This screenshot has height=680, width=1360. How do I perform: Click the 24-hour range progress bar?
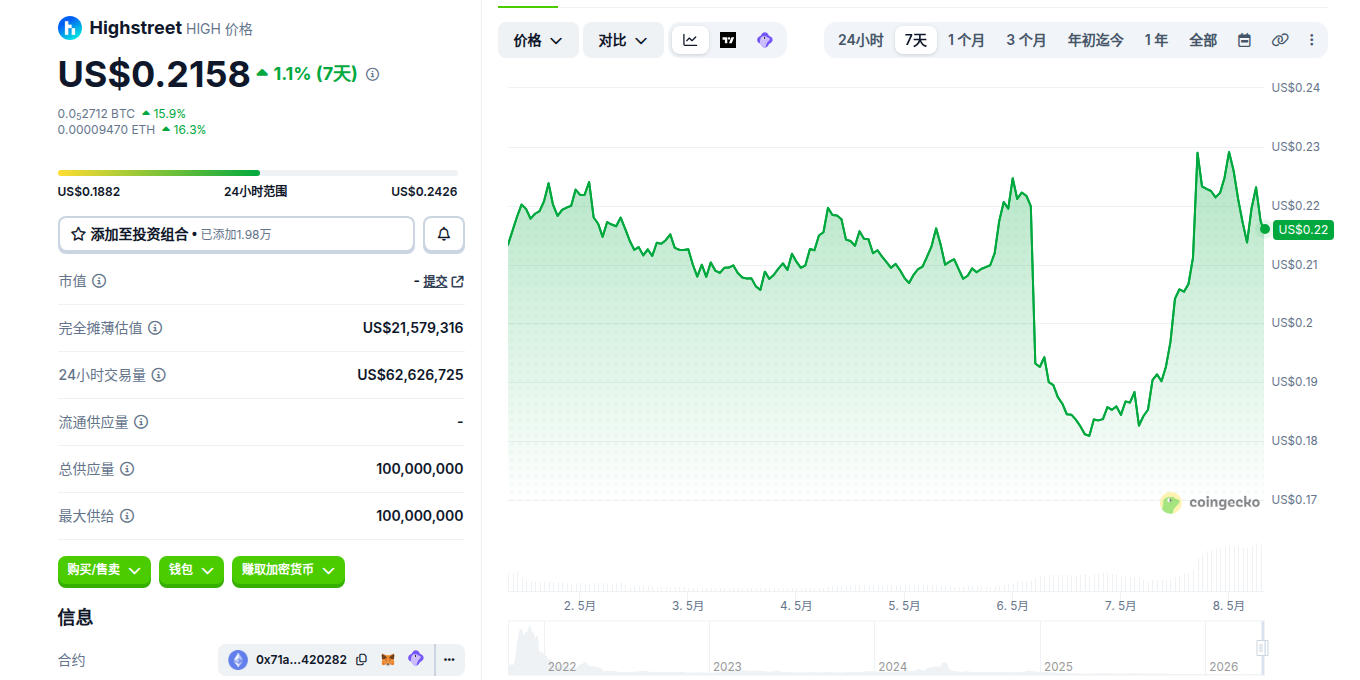258,173
